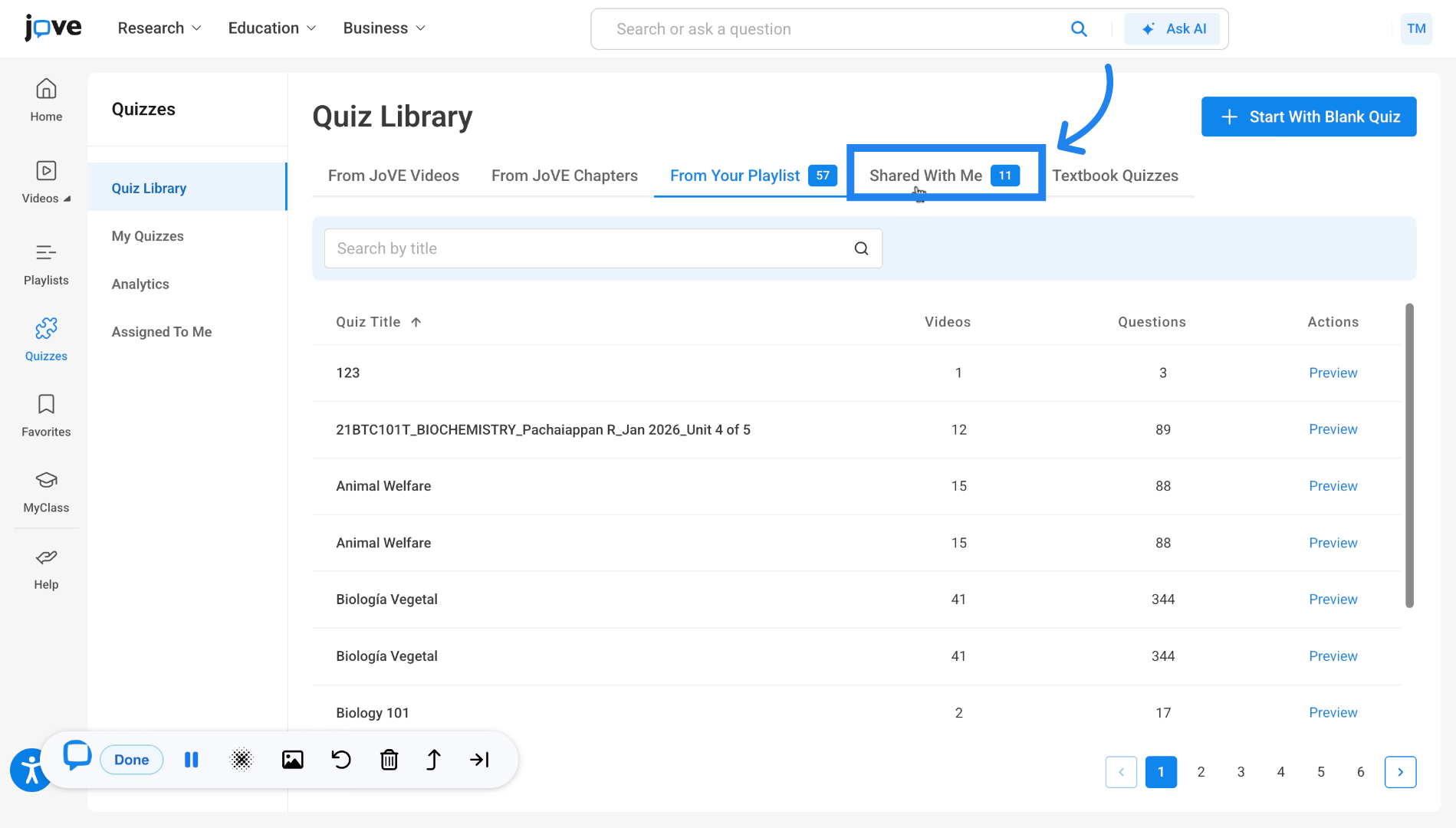Click the blur tool icon in toolbar
Image resolution: width=1456 pixels, height=828 pixels.
[242, 760]
